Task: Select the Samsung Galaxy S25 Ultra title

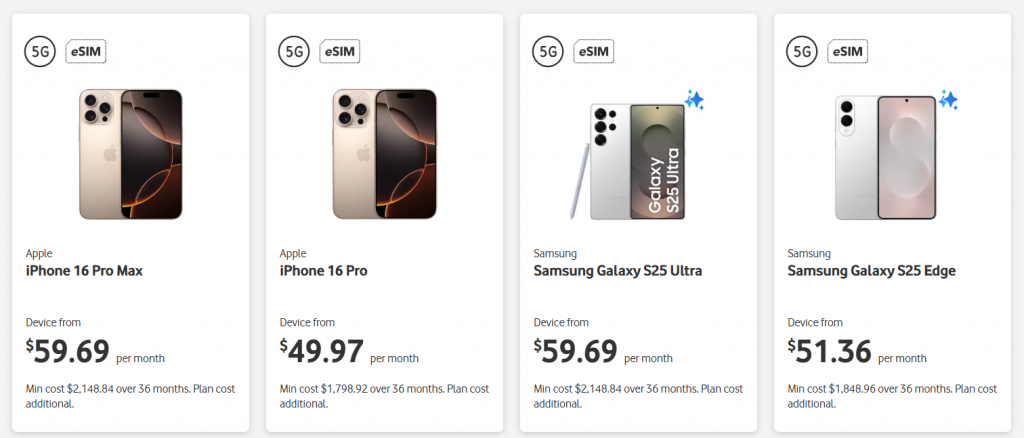Action: (618, 270)
